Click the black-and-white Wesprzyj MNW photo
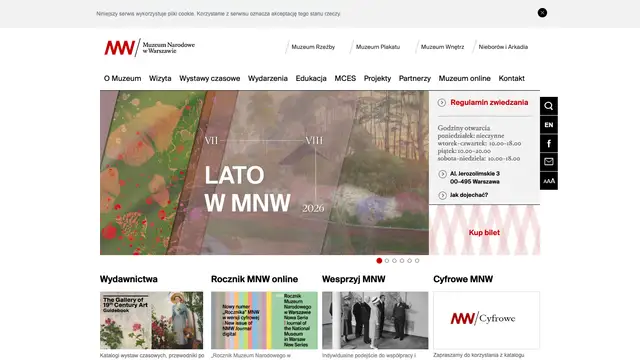The height and width of the screenshot is (360, 640). (375, 320)
